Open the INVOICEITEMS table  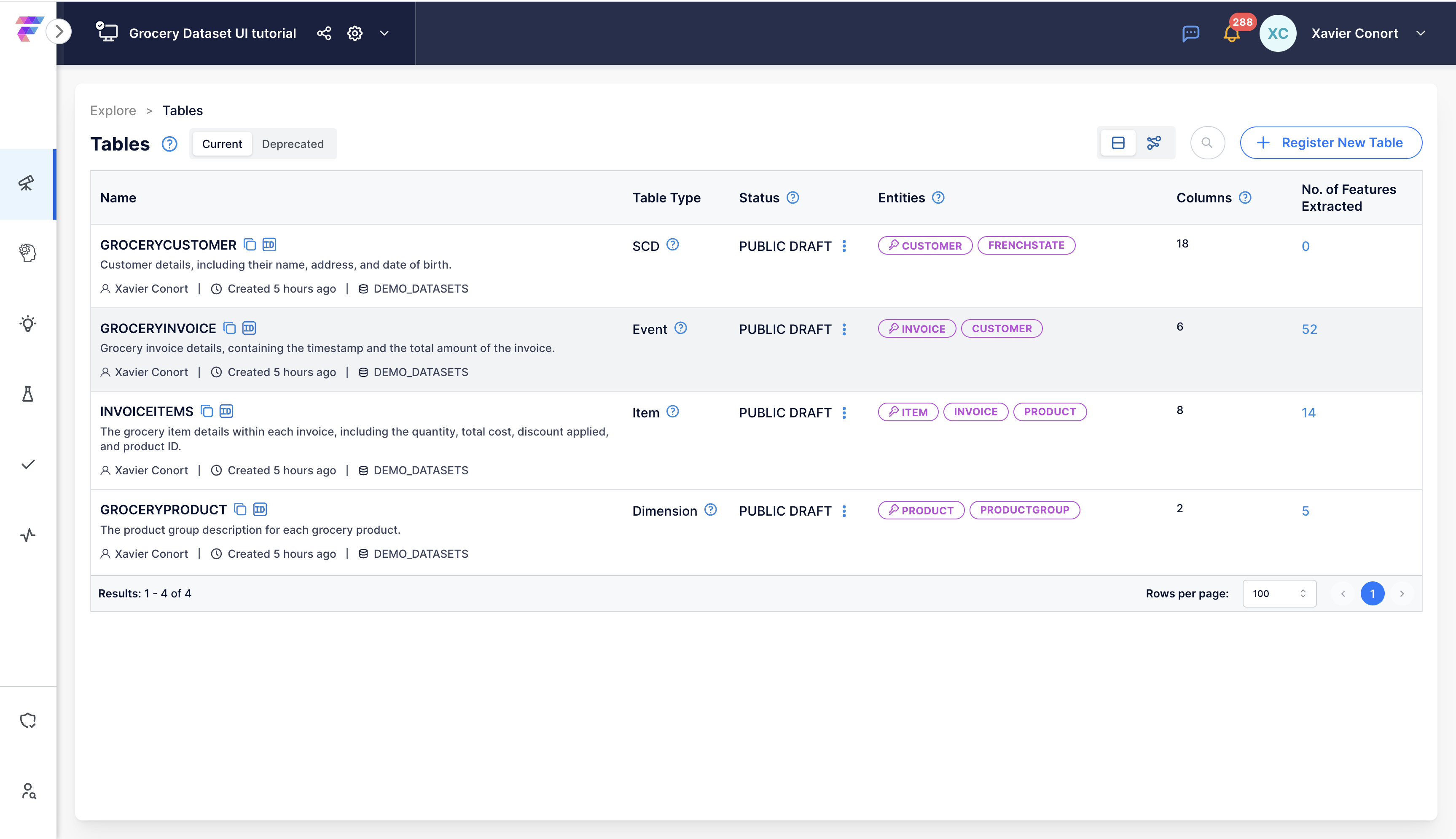[x=146, y=411]
